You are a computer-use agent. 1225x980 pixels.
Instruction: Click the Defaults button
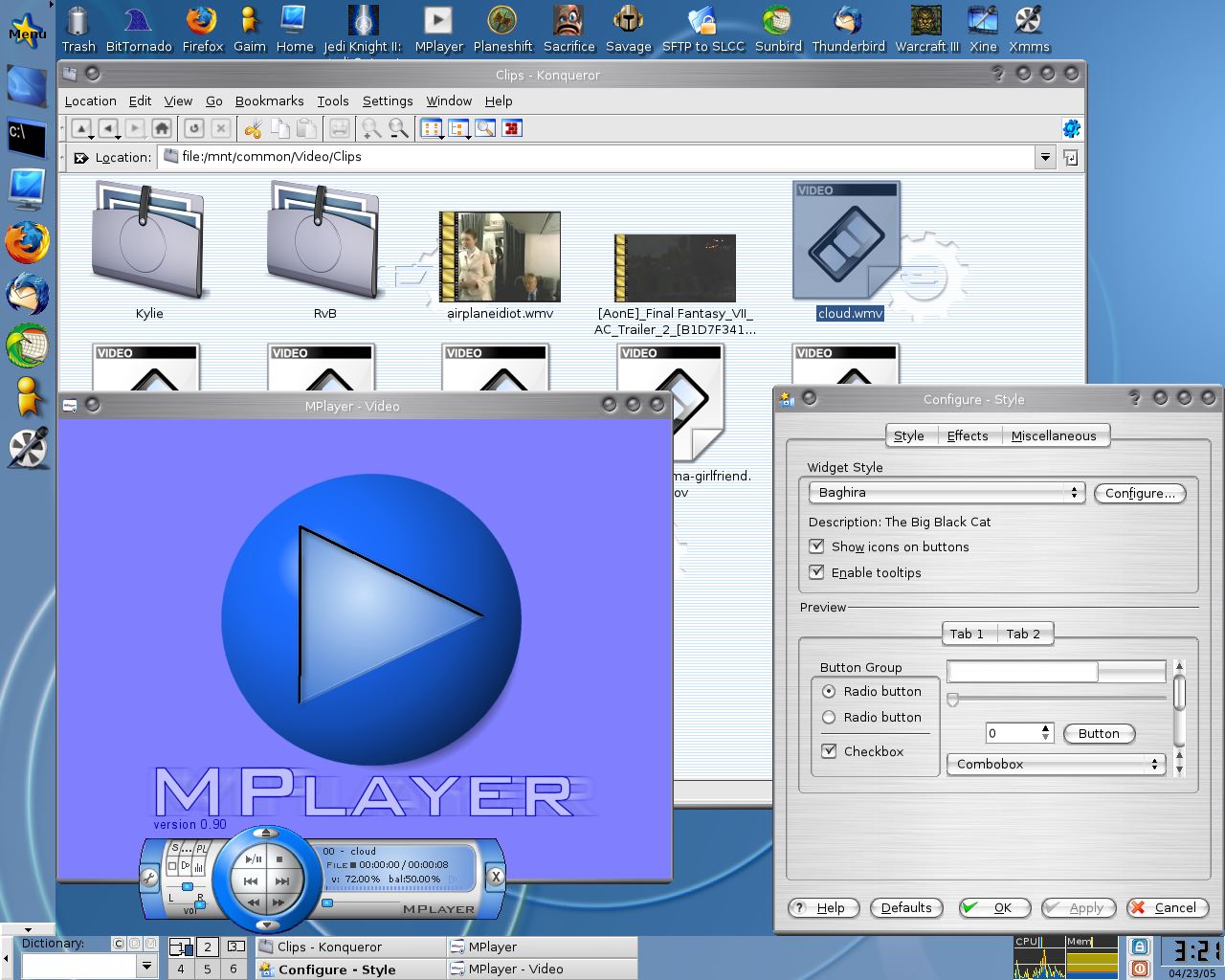point(906,907)
